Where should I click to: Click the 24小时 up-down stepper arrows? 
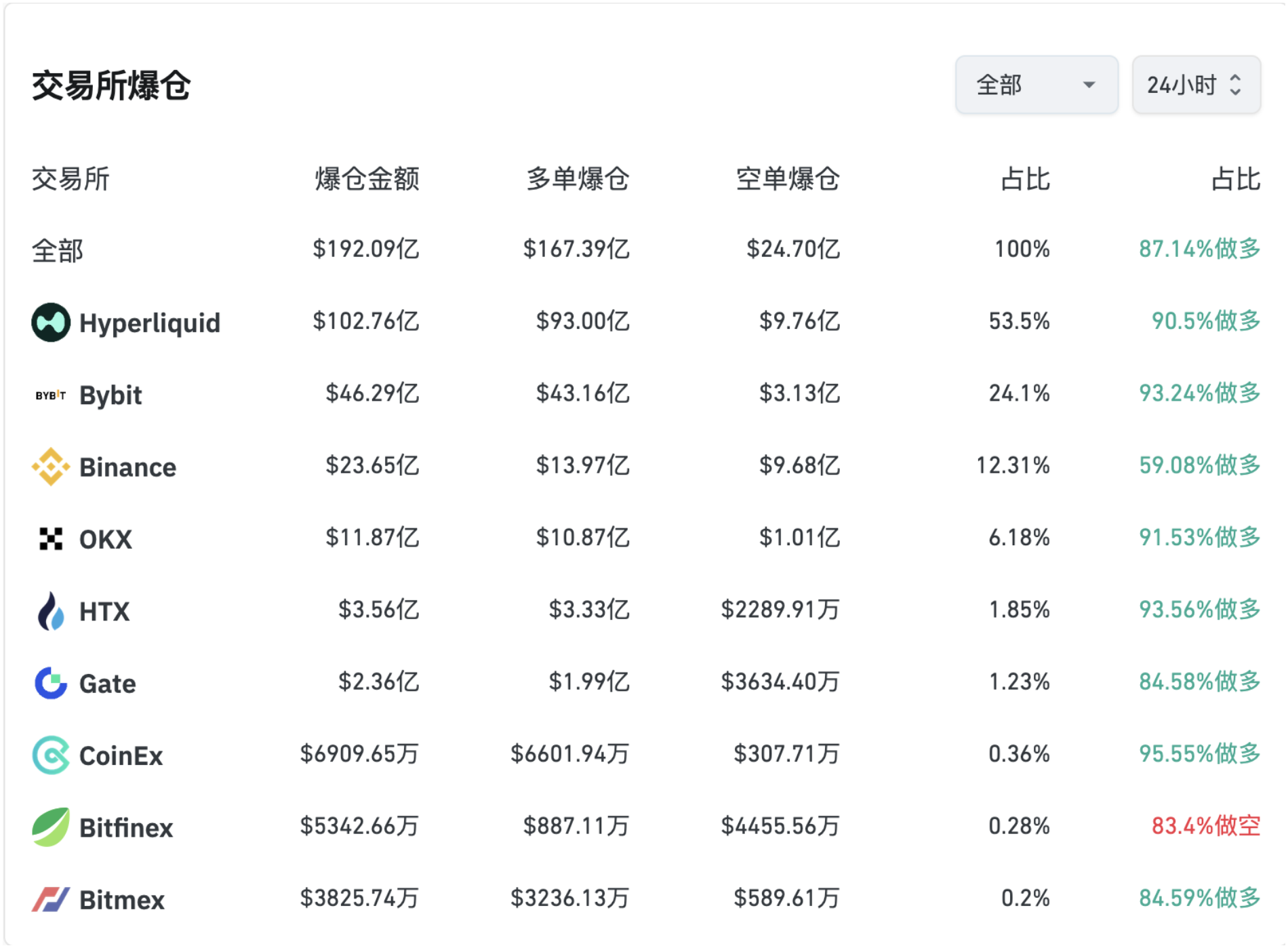[1235, 85]
